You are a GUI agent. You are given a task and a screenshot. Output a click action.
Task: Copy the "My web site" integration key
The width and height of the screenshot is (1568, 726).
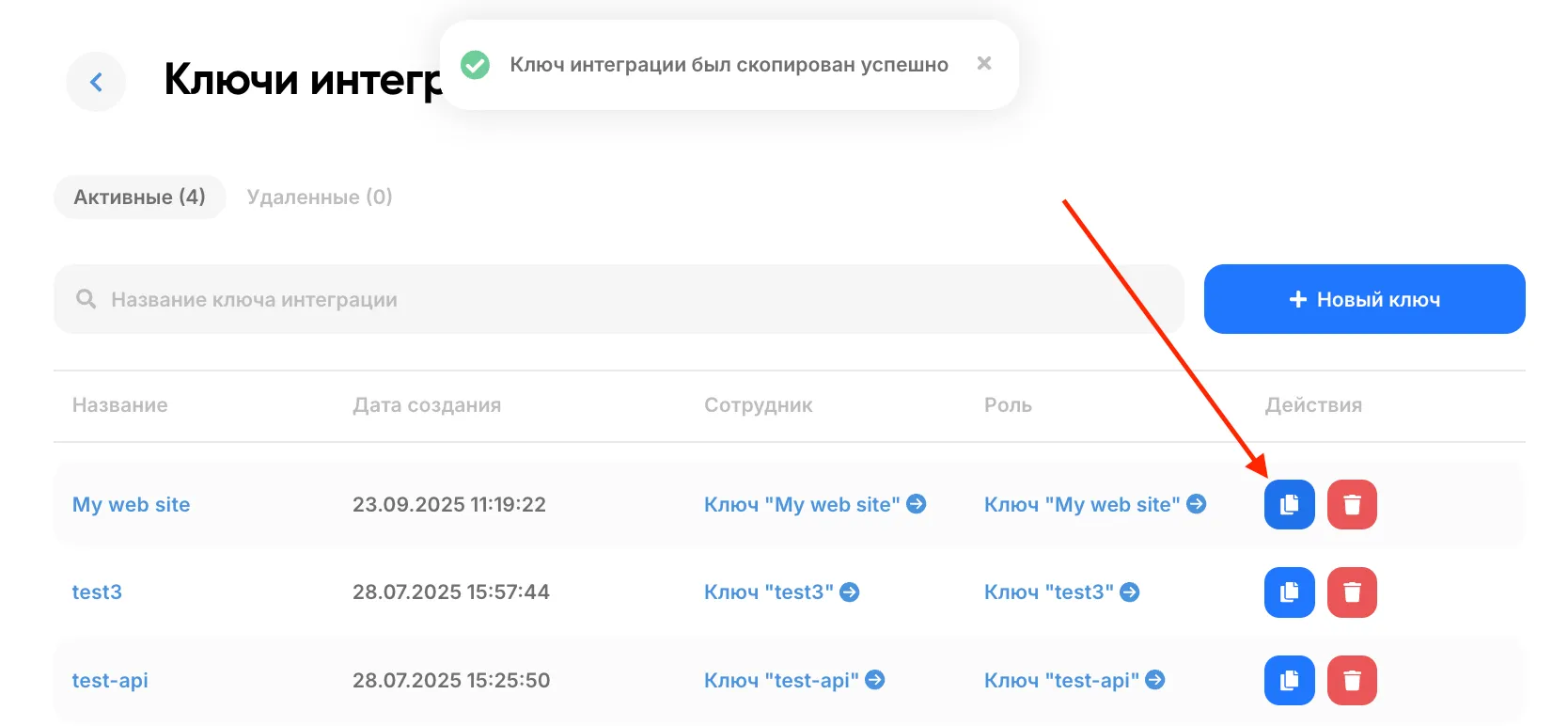pyautogui.click(x=1289, y=504)
